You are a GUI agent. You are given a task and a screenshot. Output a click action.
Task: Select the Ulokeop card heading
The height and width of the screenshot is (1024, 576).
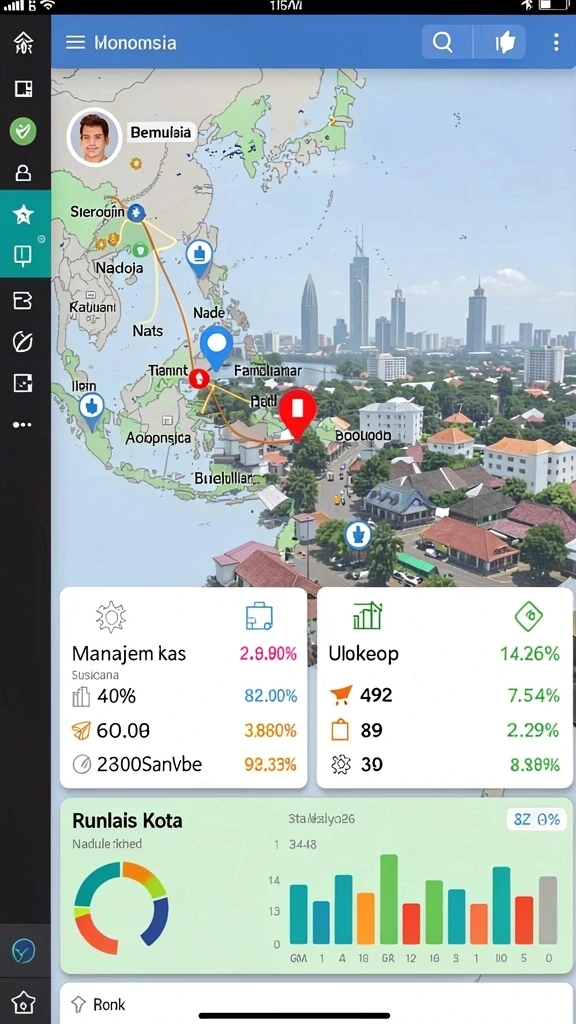tap(363, 654)
